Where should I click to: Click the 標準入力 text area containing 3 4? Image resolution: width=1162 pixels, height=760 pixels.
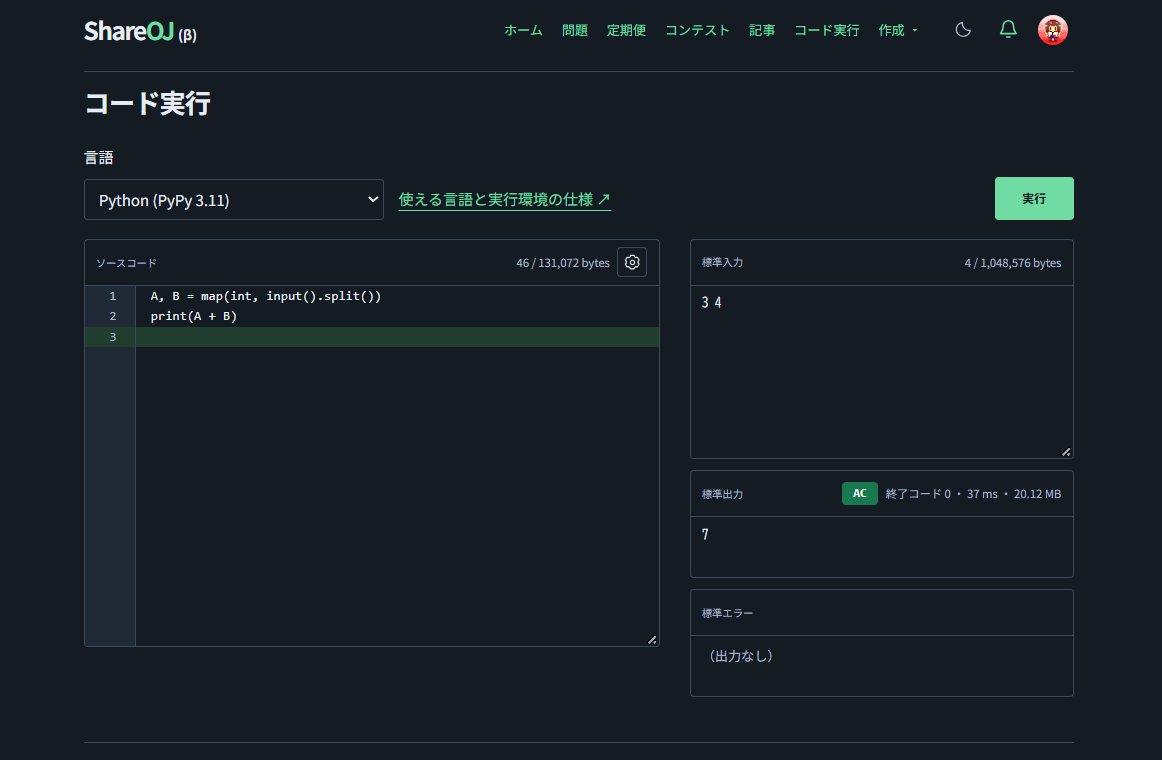[x=881, y=372]
